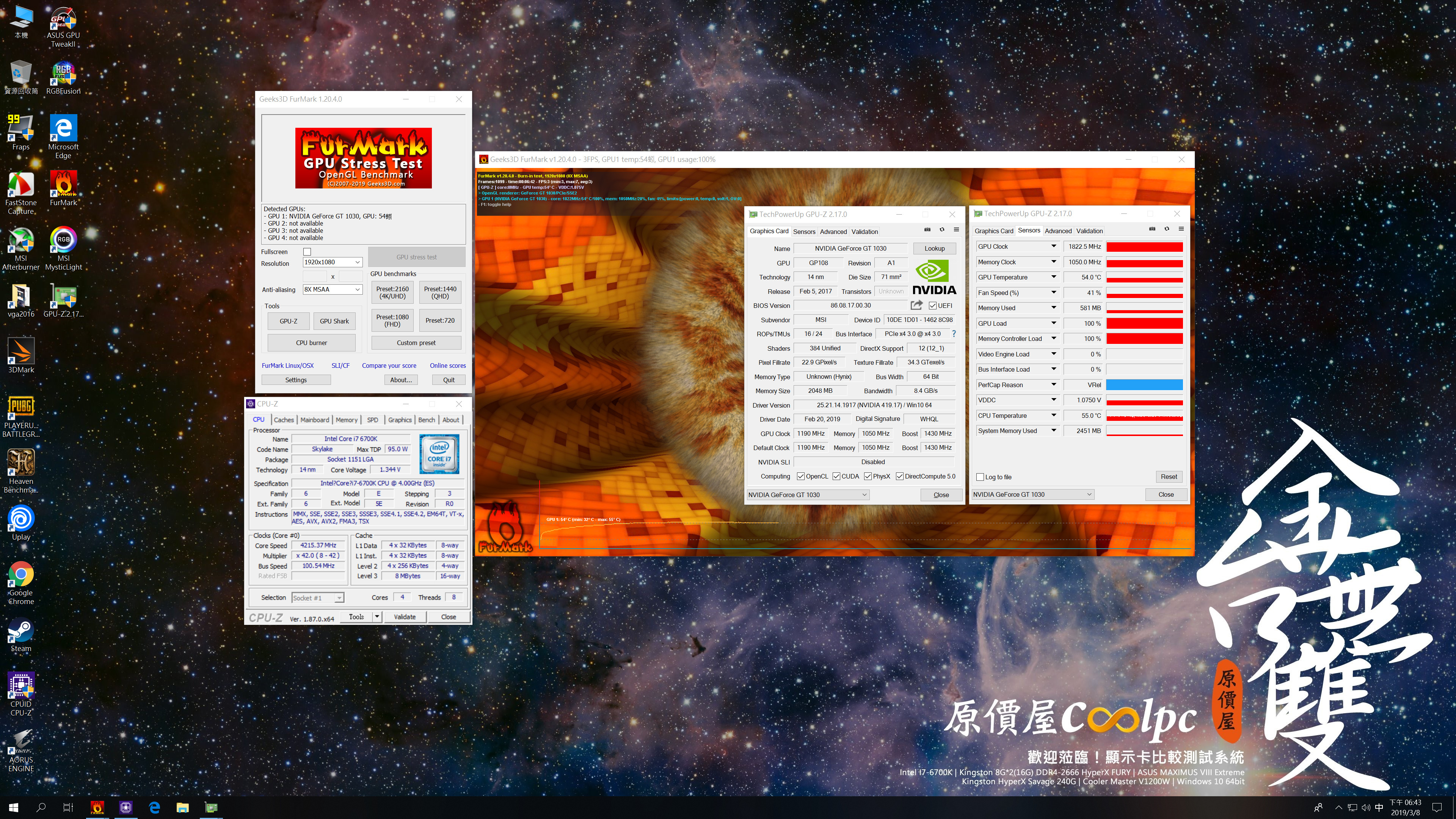
Task: Expand Fan Speed (%) sensor dropdown
Action: point(1053,293)
